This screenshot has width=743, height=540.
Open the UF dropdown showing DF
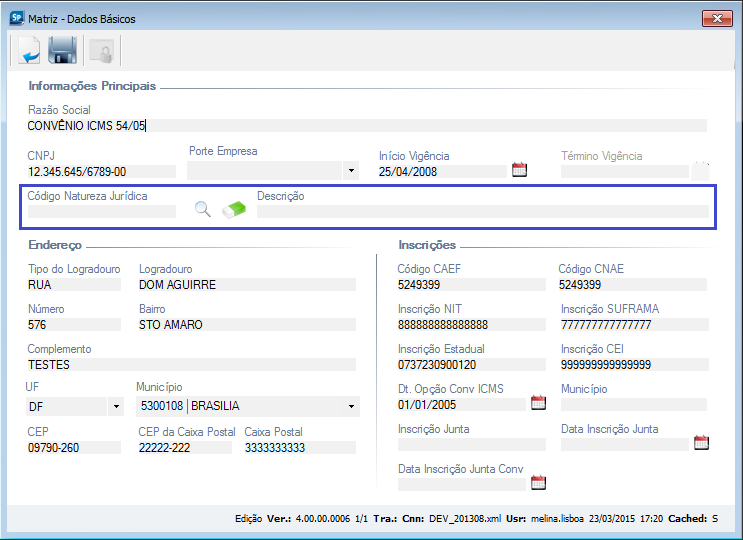coord(115,407)
